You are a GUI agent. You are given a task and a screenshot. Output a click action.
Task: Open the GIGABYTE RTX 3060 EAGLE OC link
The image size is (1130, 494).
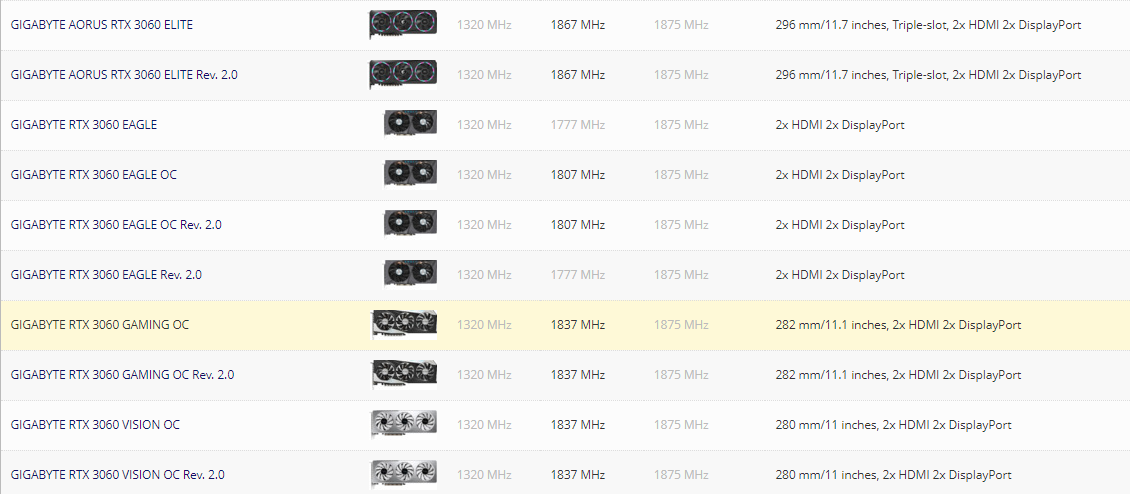[94, 175]
